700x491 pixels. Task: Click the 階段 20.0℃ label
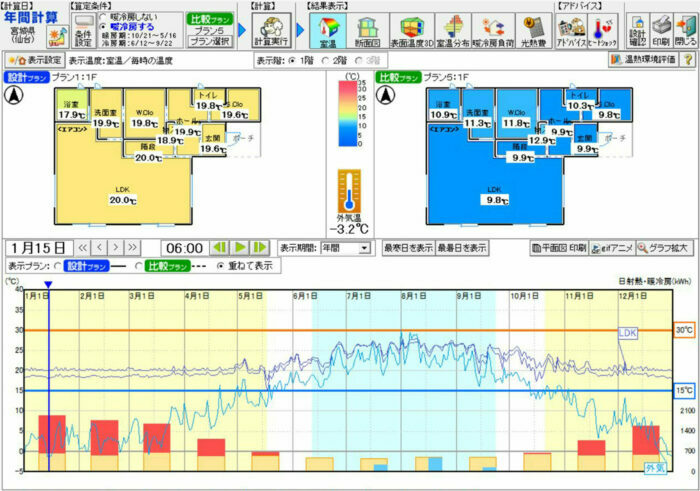[148, 158]
